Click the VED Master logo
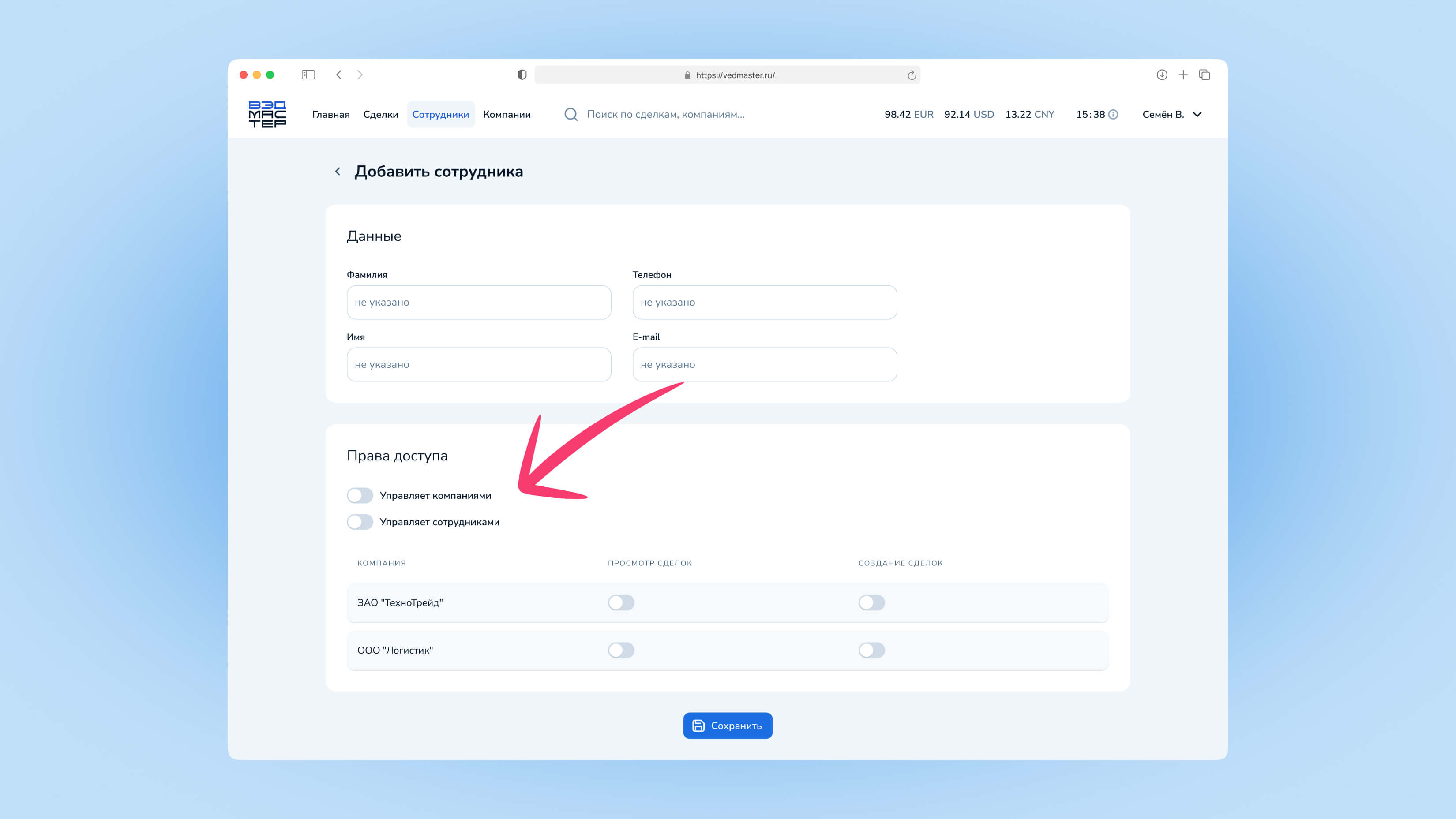 pos(267,114)
